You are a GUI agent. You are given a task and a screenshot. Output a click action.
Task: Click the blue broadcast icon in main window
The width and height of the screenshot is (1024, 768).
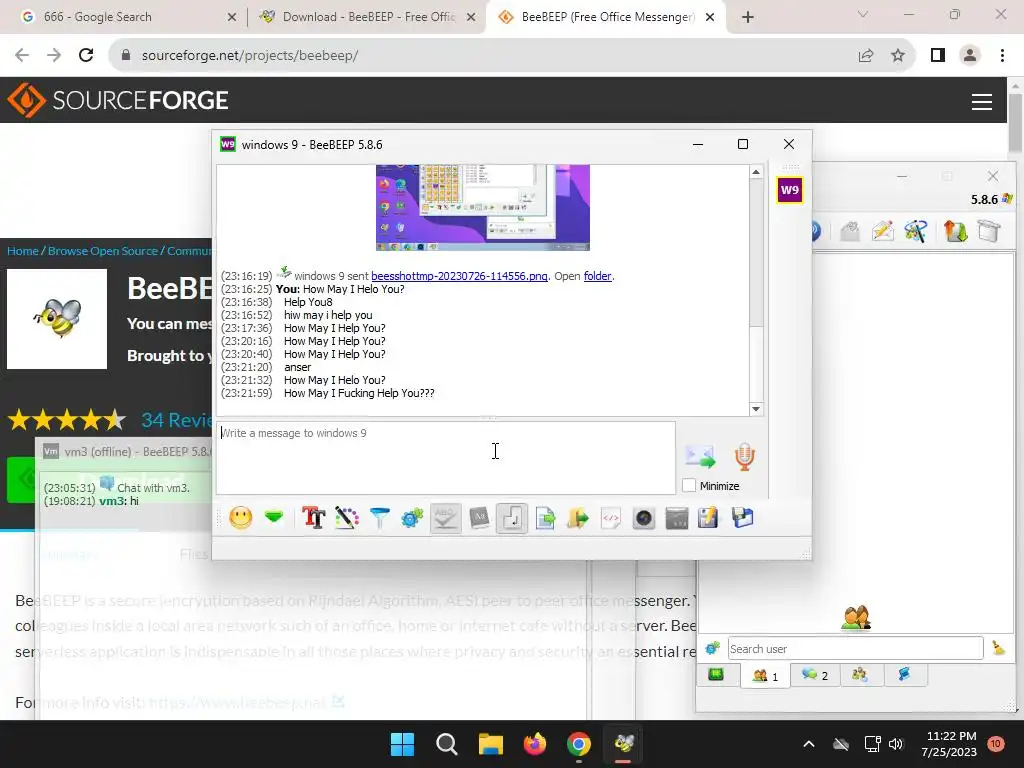[816, 231]
